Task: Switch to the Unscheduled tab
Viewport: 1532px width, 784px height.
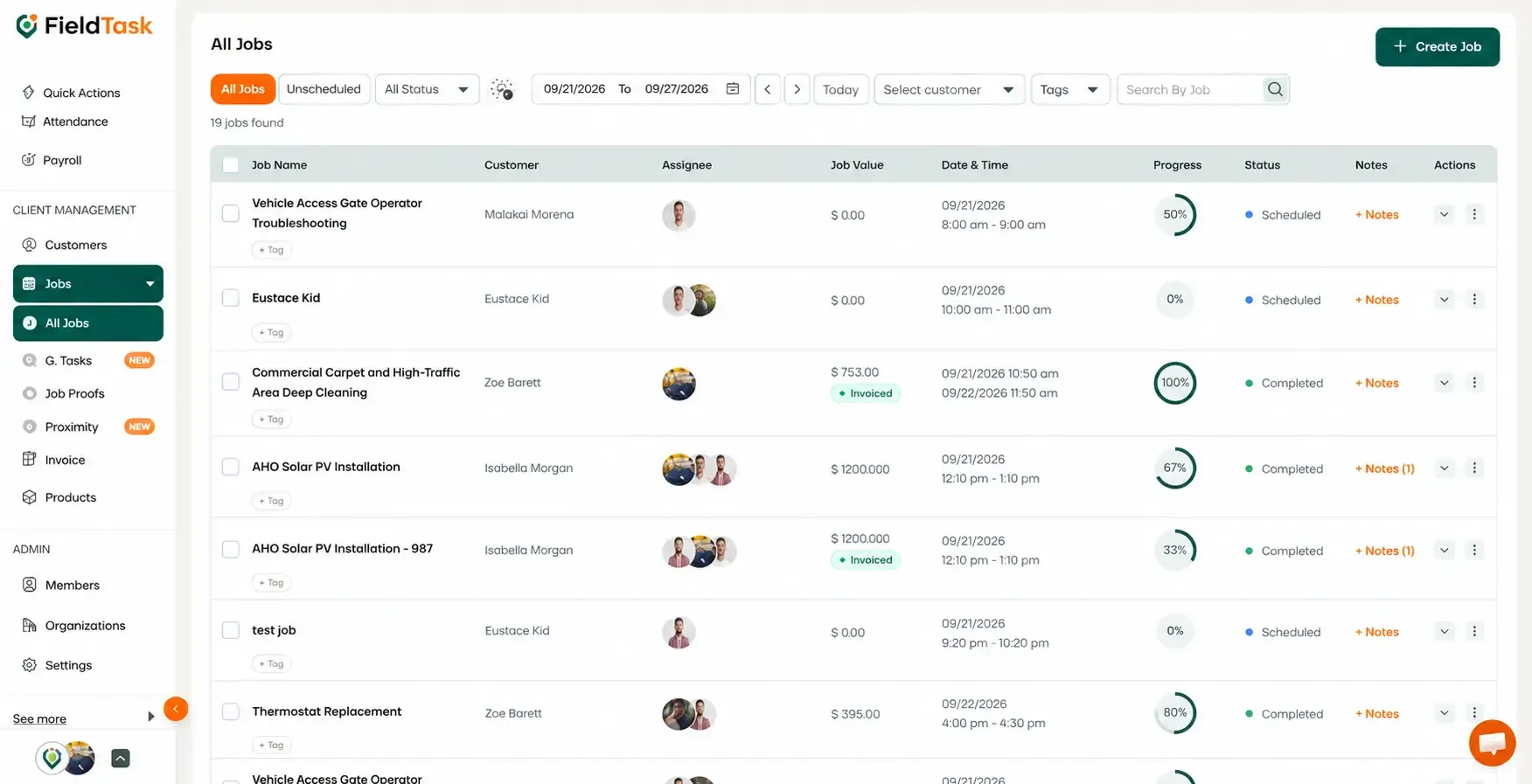Action: tap(324, 89)
